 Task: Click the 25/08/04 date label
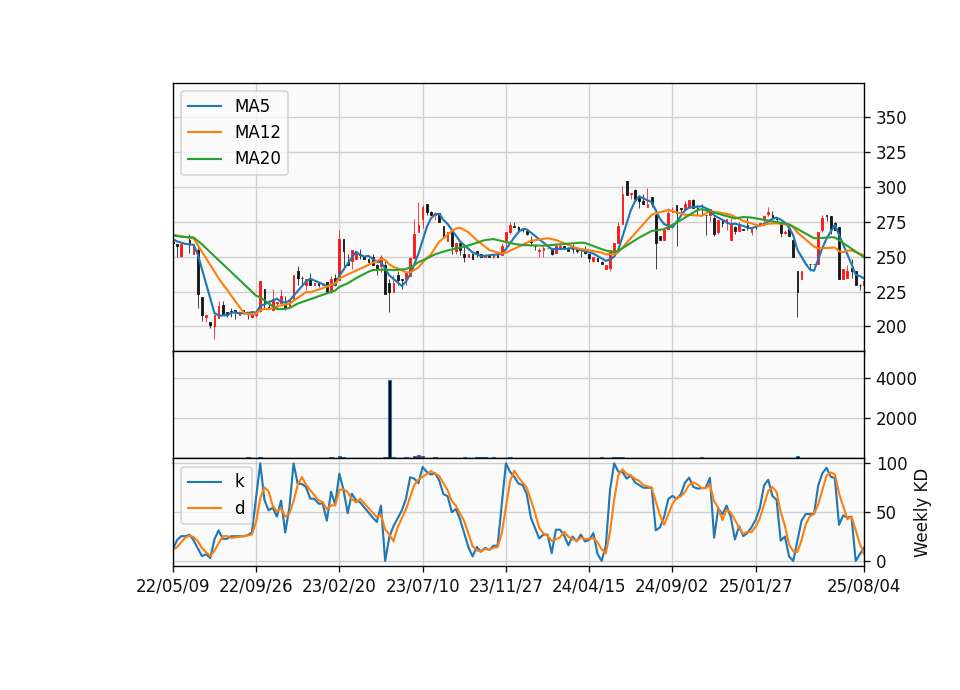(864, 587)
